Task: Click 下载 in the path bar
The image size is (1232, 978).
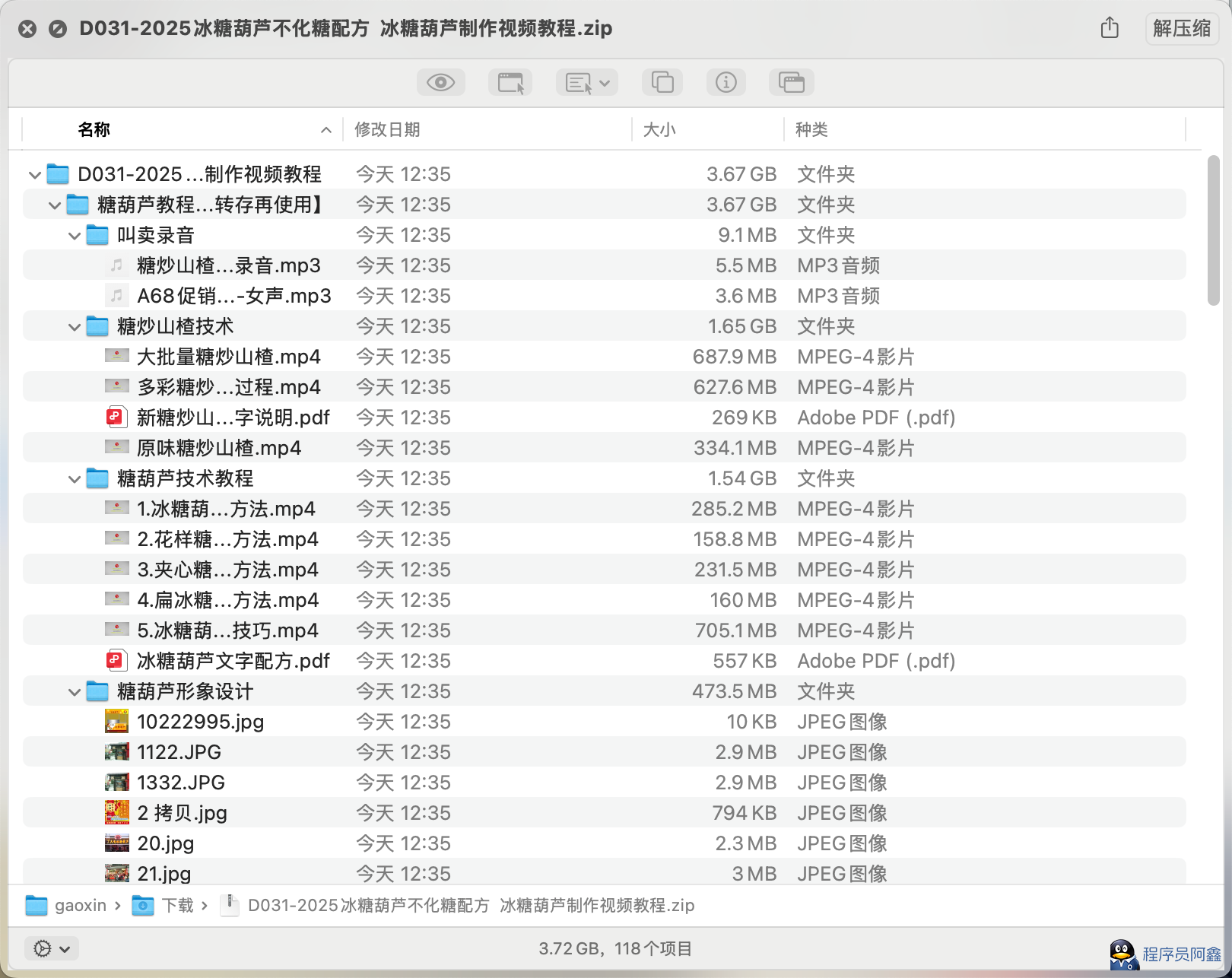Action: click(x=177, y=905)
